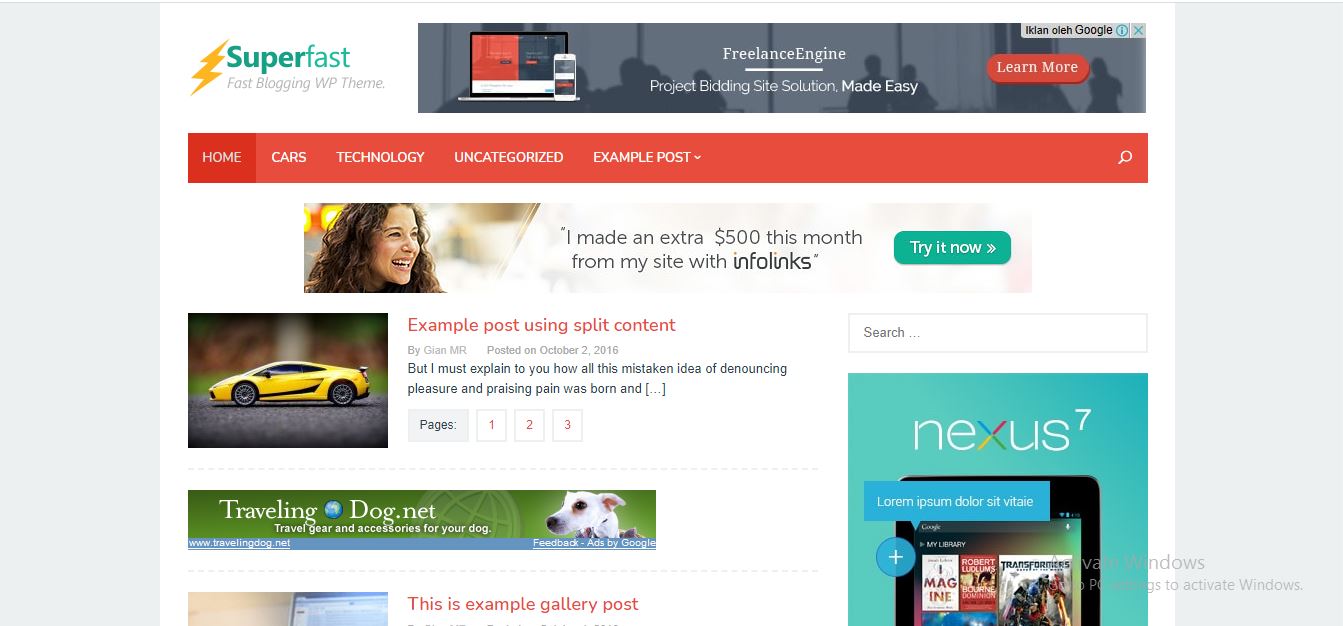Close the FreelanceEngine ad with X icon
1343x626 pixels.
point(1138,31)
